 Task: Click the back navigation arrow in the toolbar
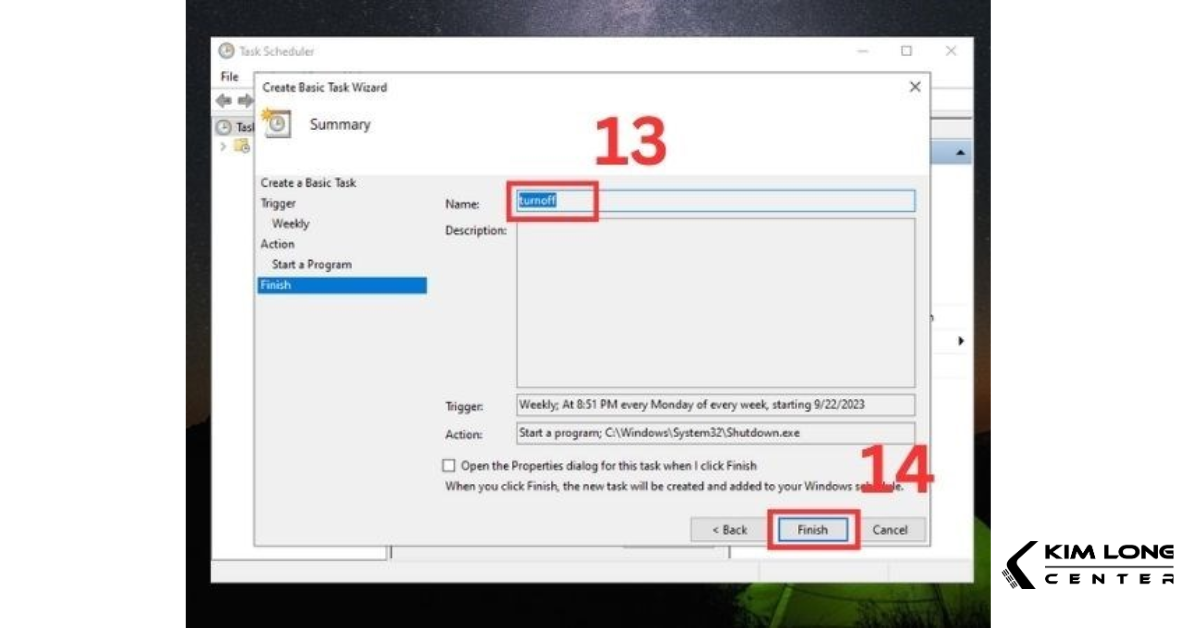click(224, 100)
